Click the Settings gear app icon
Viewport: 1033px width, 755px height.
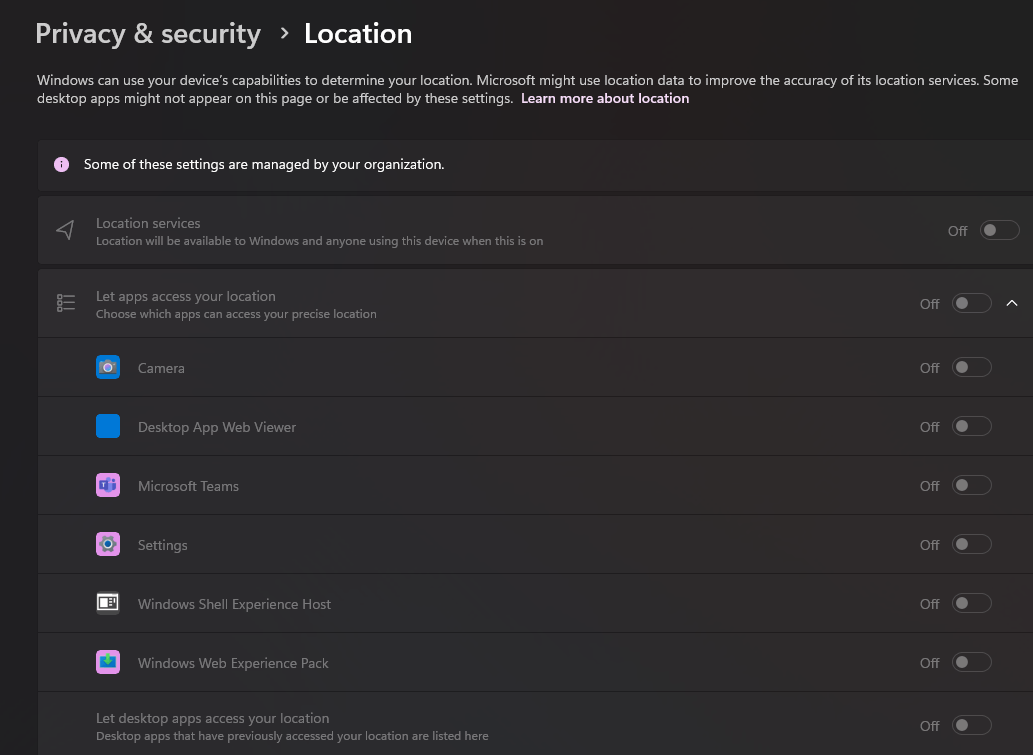[108, 544]
